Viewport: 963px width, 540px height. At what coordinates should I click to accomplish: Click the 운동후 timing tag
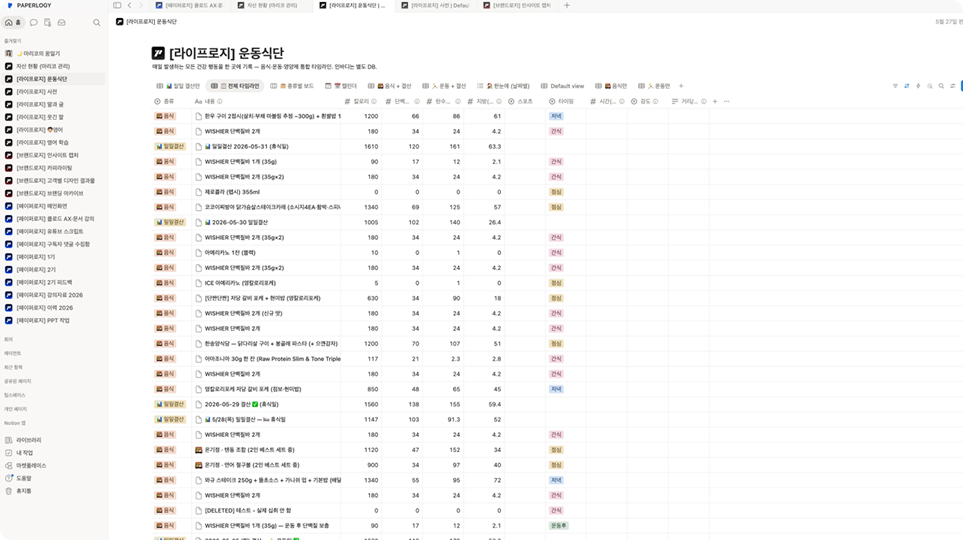point(558,526)
